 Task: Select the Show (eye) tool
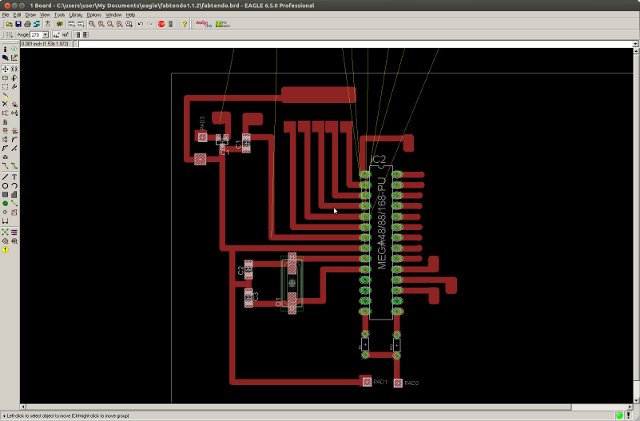click(x=14, y=49)
